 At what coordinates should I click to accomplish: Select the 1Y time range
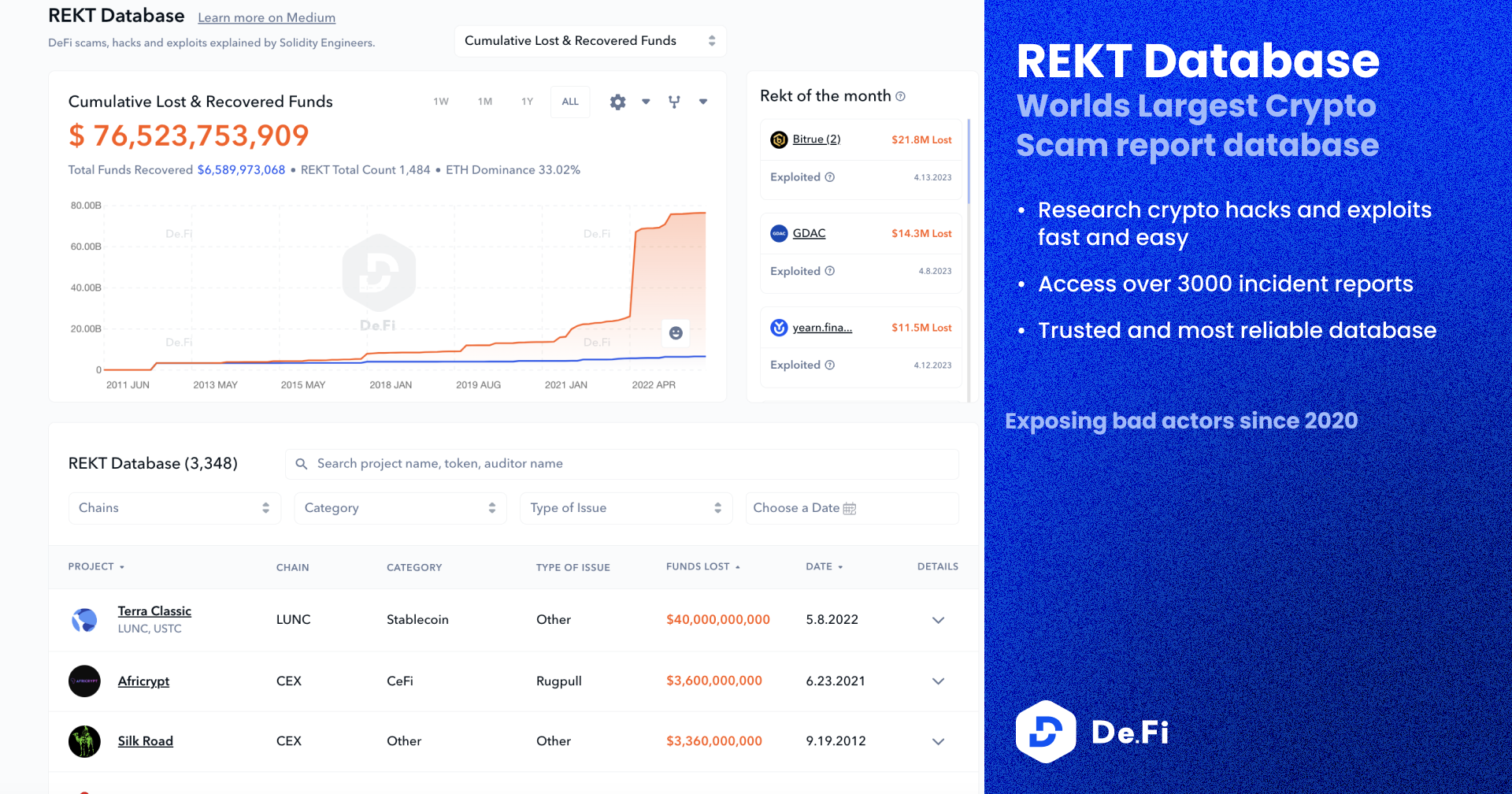[x=528, y=102]
